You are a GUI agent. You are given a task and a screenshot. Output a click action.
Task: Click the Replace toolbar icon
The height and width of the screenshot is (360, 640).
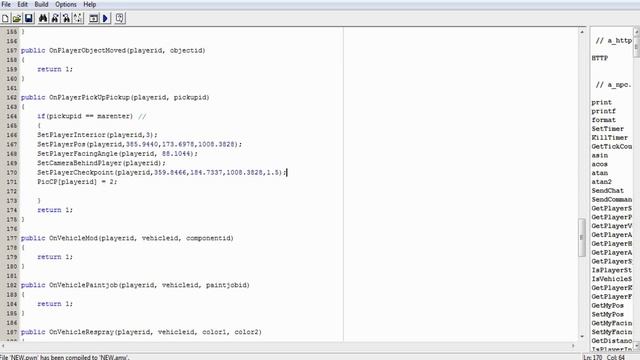(x=66, y=18)
